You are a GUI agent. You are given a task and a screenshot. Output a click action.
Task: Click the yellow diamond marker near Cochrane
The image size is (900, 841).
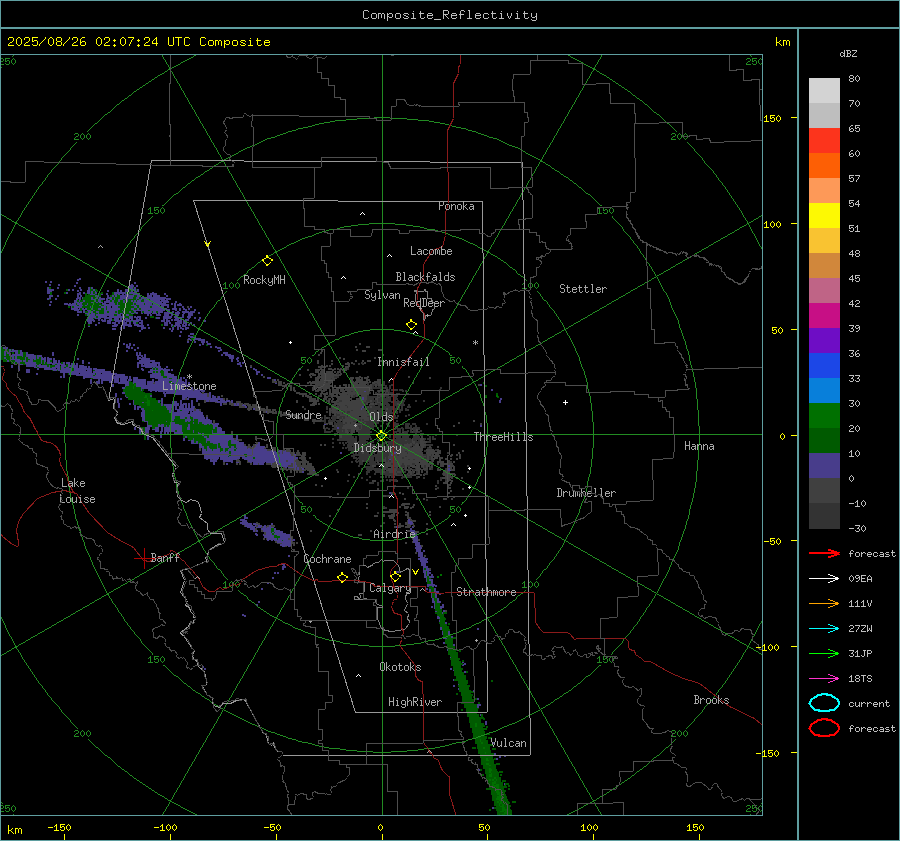[342, 577]
